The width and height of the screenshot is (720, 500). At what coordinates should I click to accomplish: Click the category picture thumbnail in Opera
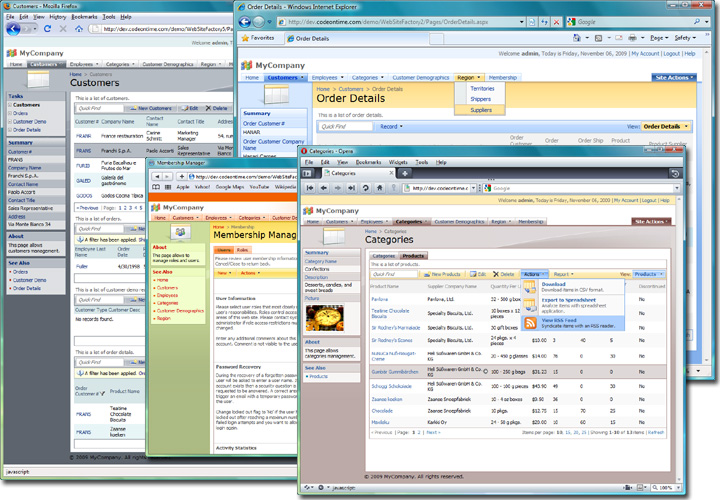point(324,318)
